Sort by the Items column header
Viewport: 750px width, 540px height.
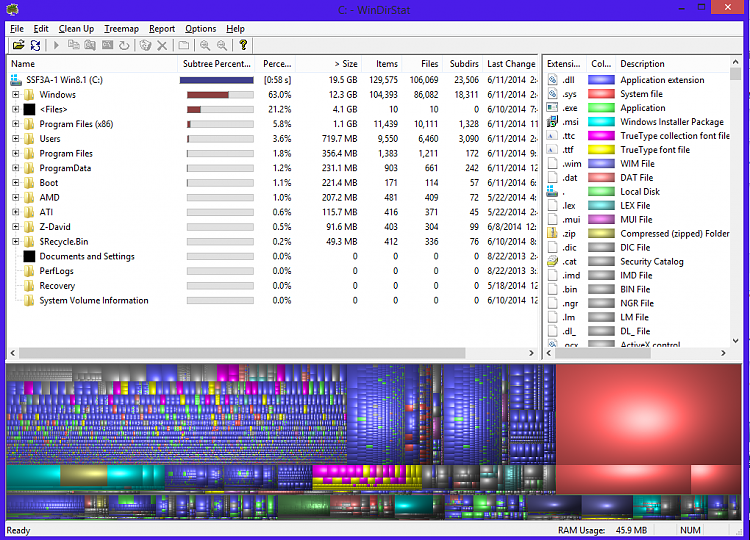click(x=382, y=64)
